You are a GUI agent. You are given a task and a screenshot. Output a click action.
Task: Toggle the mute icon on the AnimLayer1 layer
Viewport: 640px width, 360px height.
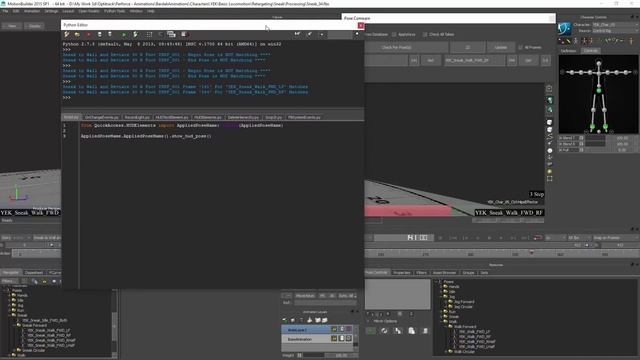point(349,329)
